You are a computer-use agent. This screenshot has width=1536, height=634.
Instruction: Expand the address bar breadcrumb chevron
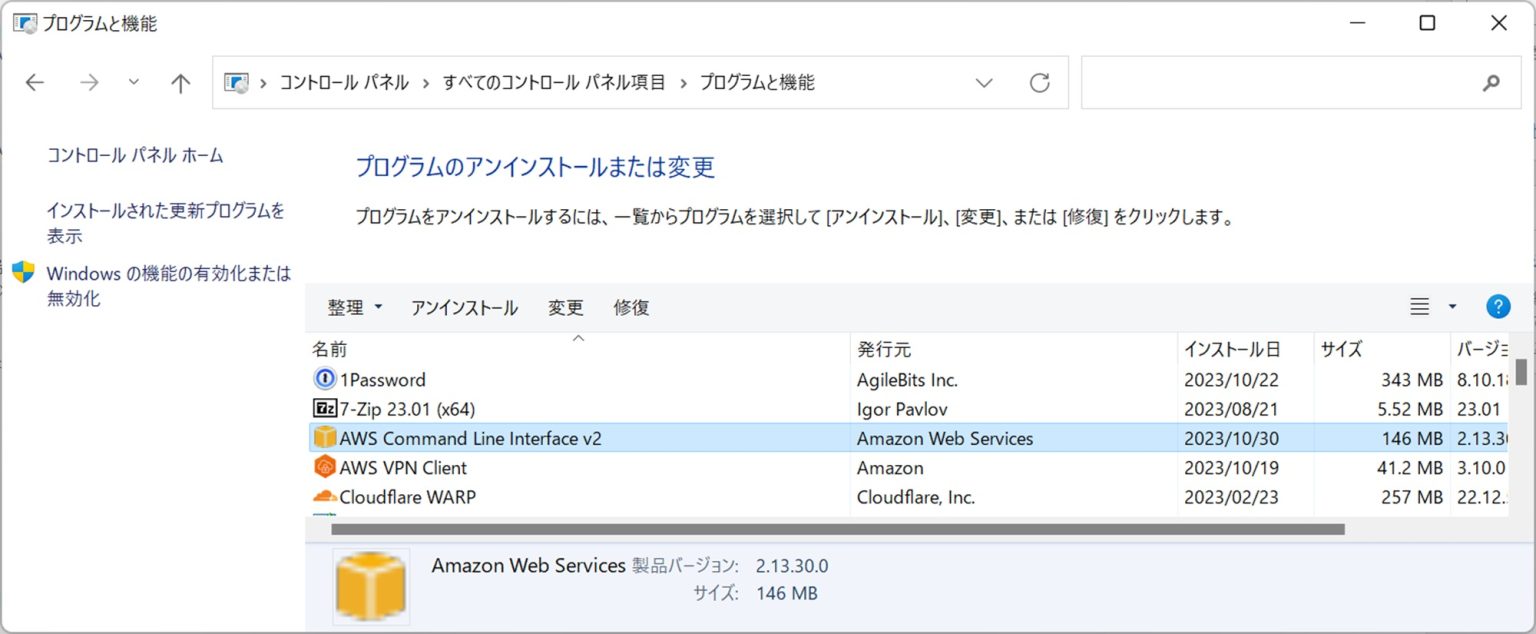tap(984, 83)
